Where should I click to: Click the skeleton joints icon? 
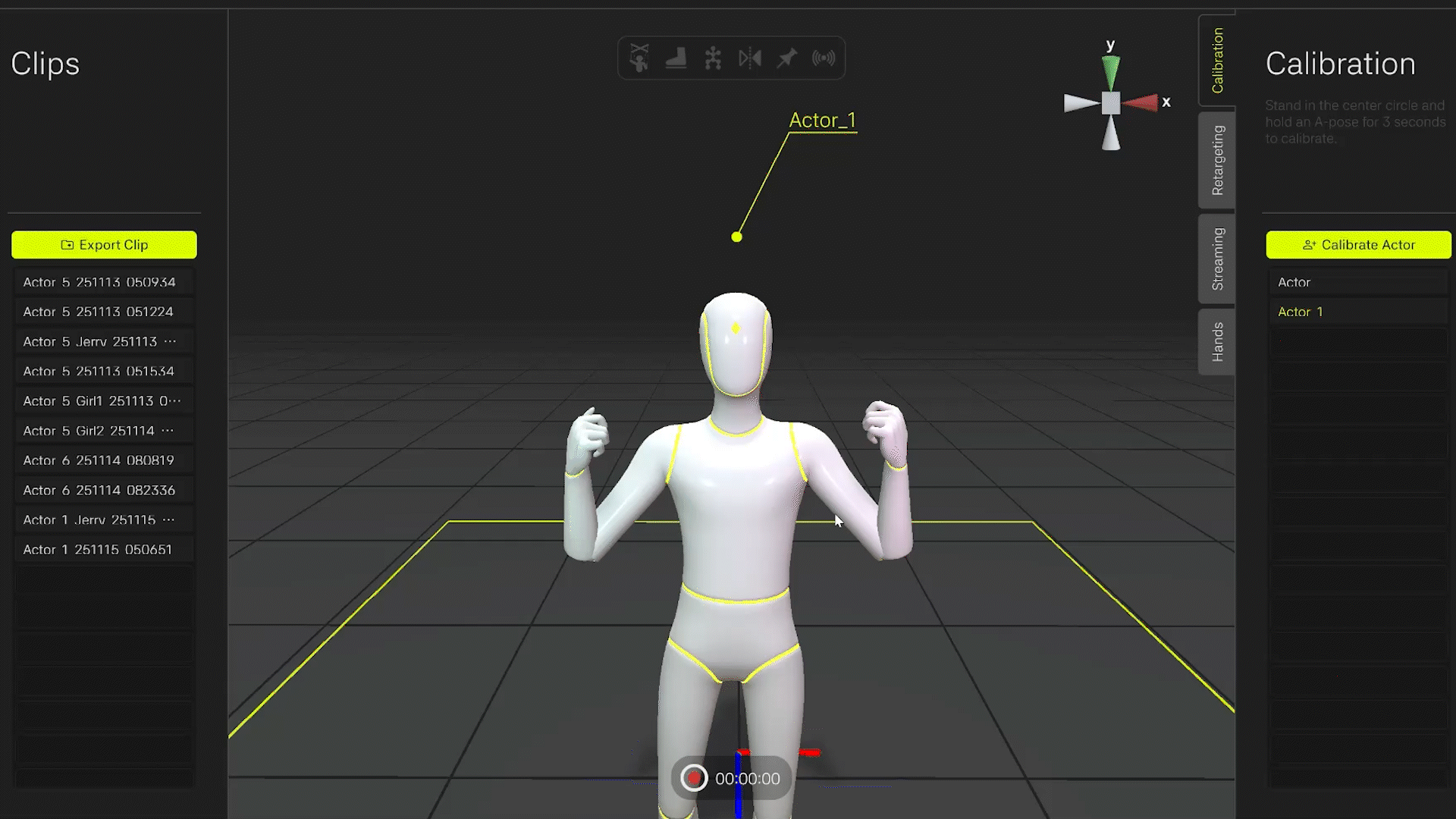tap(713, 58)
